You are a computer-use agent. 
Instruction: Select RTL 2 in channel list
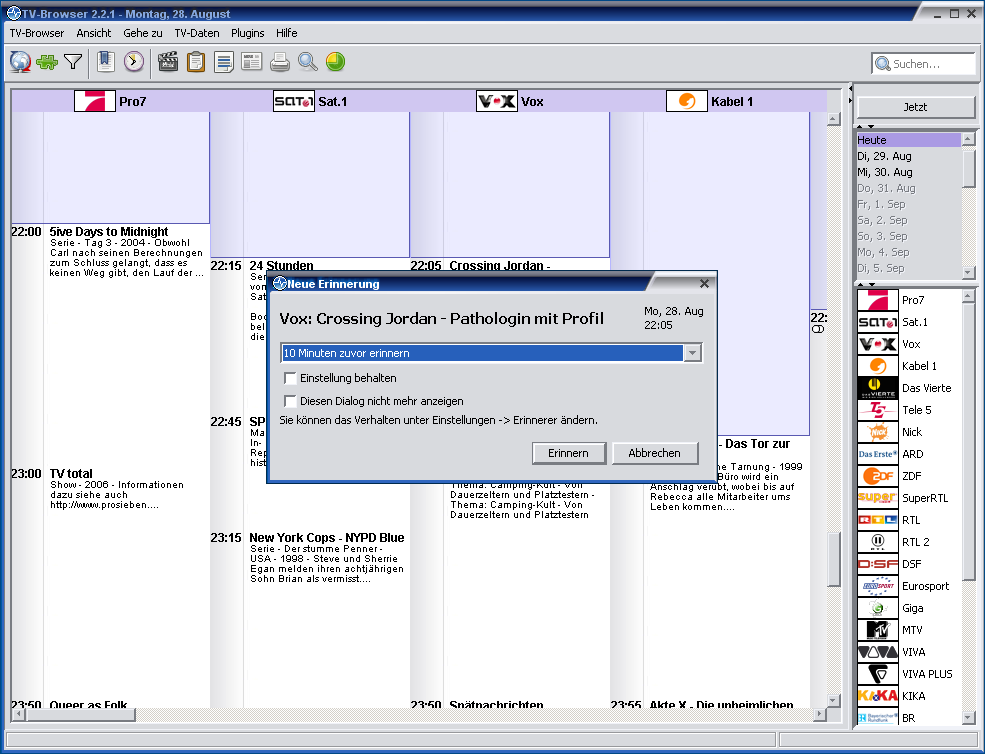coord(909,542)
